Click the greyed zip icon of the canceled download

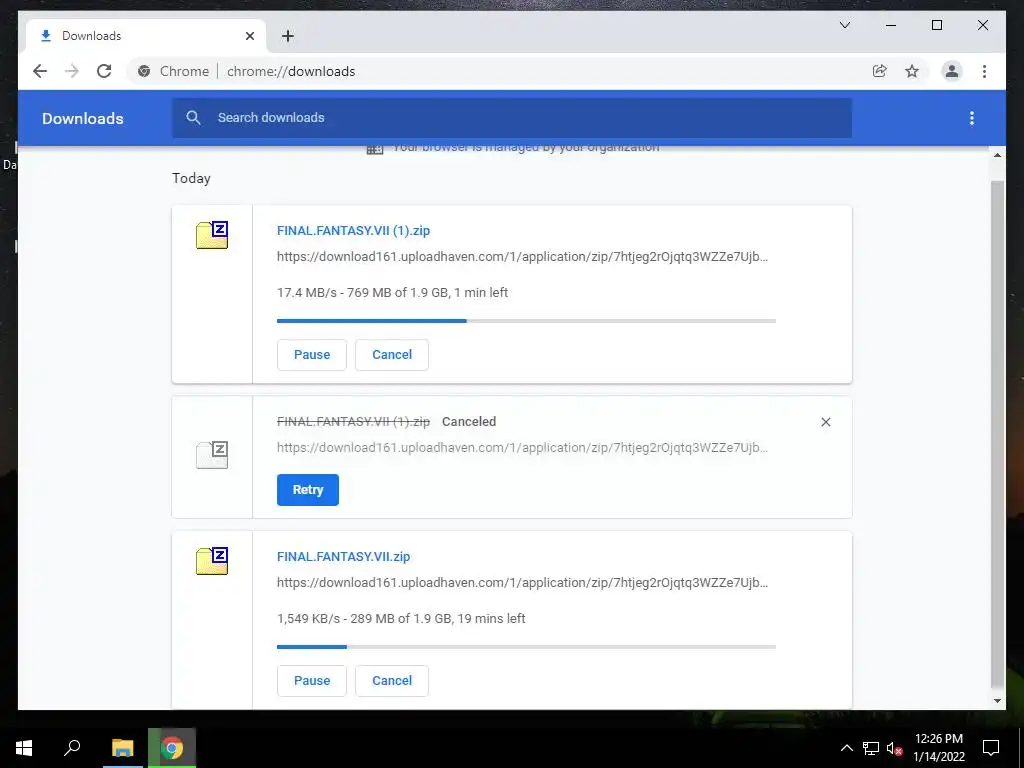[x=212, y=455]
